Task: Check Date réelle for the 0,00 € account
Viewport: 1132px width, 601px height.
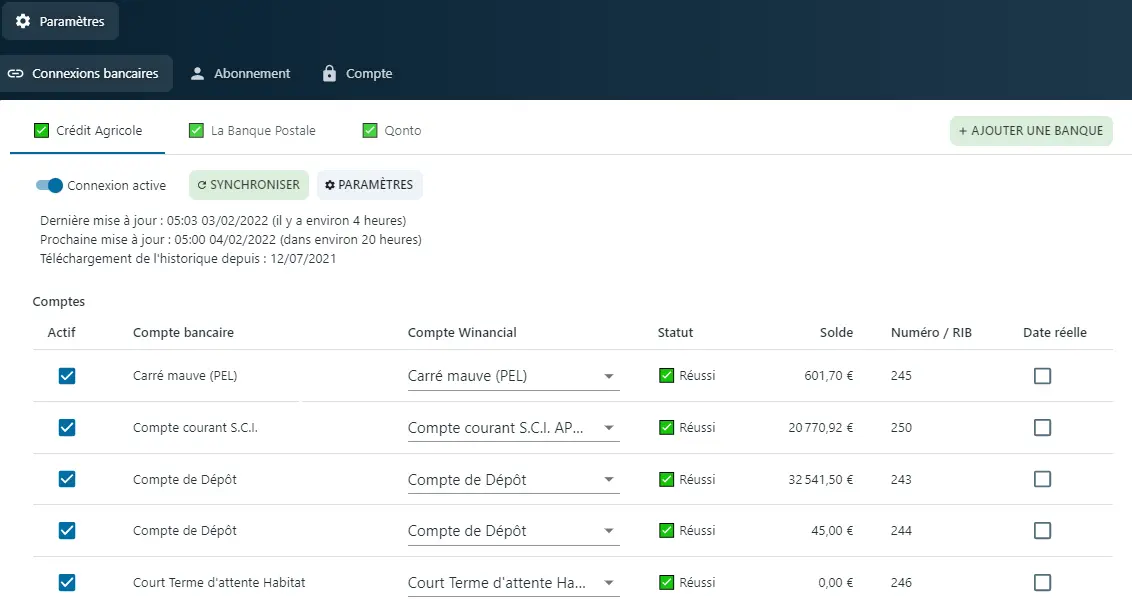Action: (1042, 581)
